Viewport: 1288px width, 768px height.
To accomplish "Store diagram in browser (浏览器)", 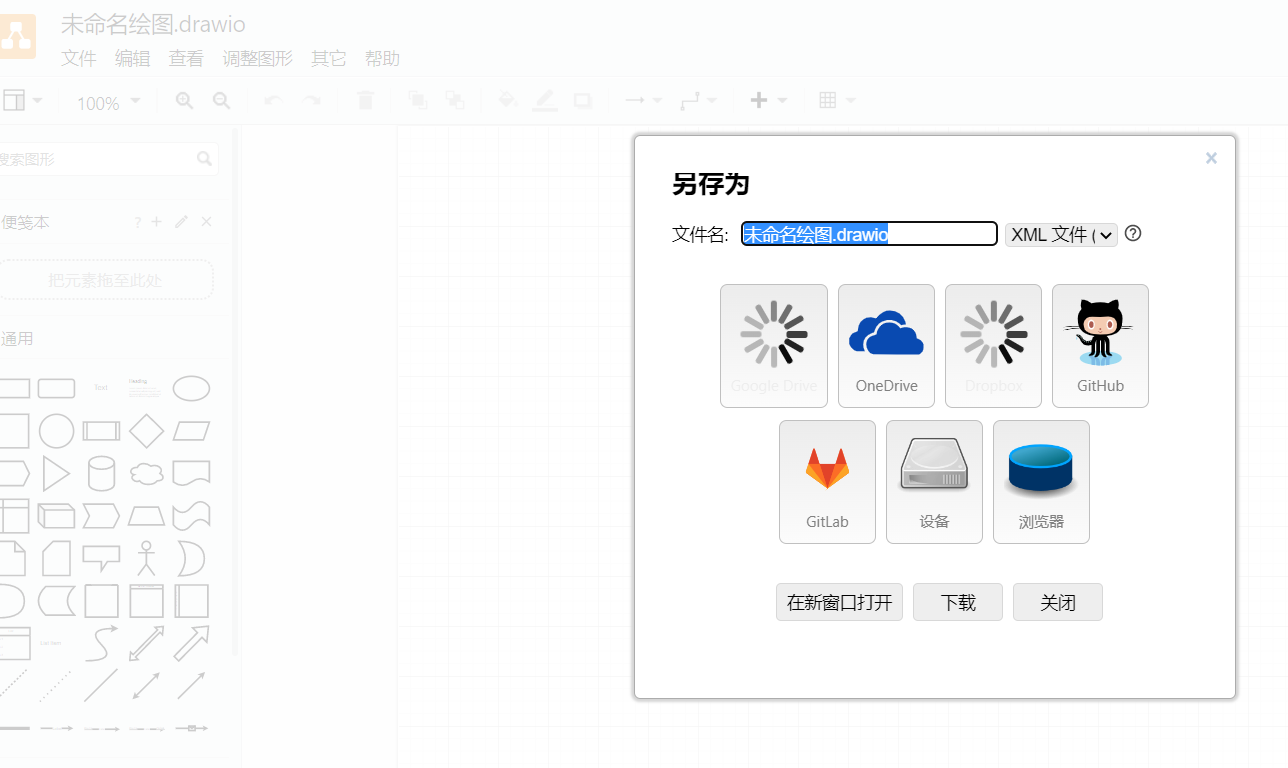I will [1041, 482].
